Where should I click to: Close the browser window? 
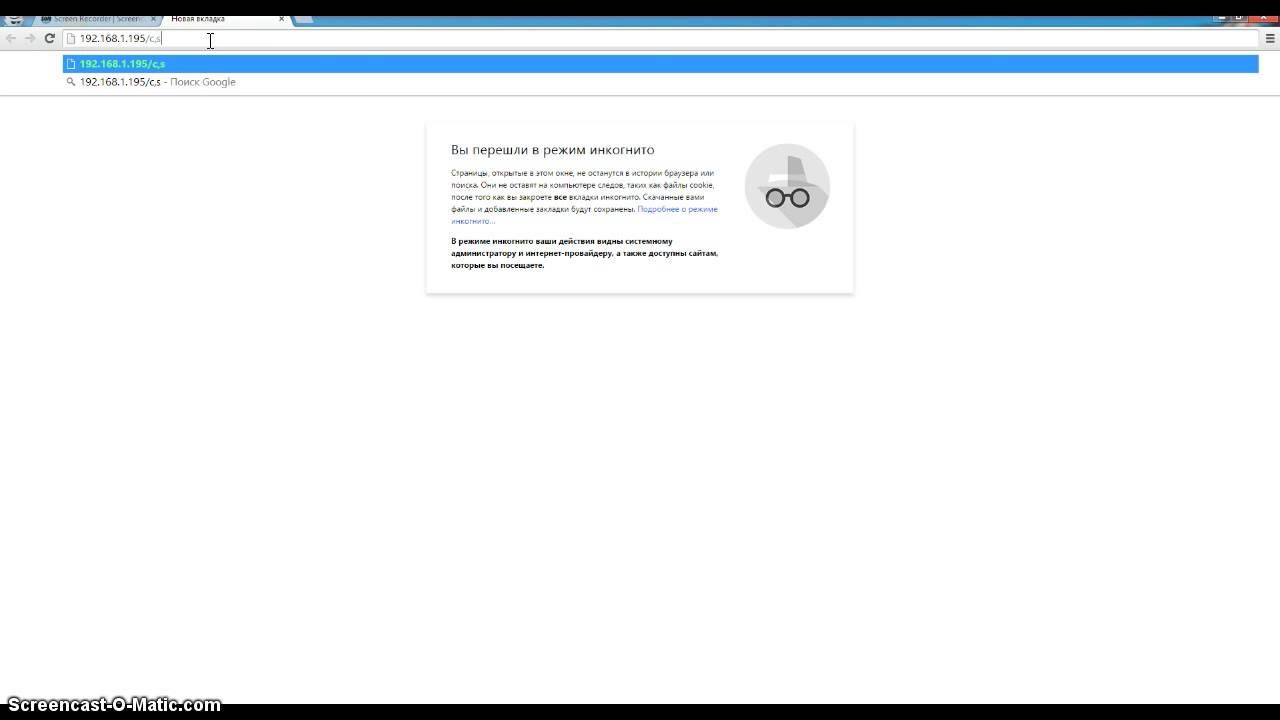coord(1263,18)
